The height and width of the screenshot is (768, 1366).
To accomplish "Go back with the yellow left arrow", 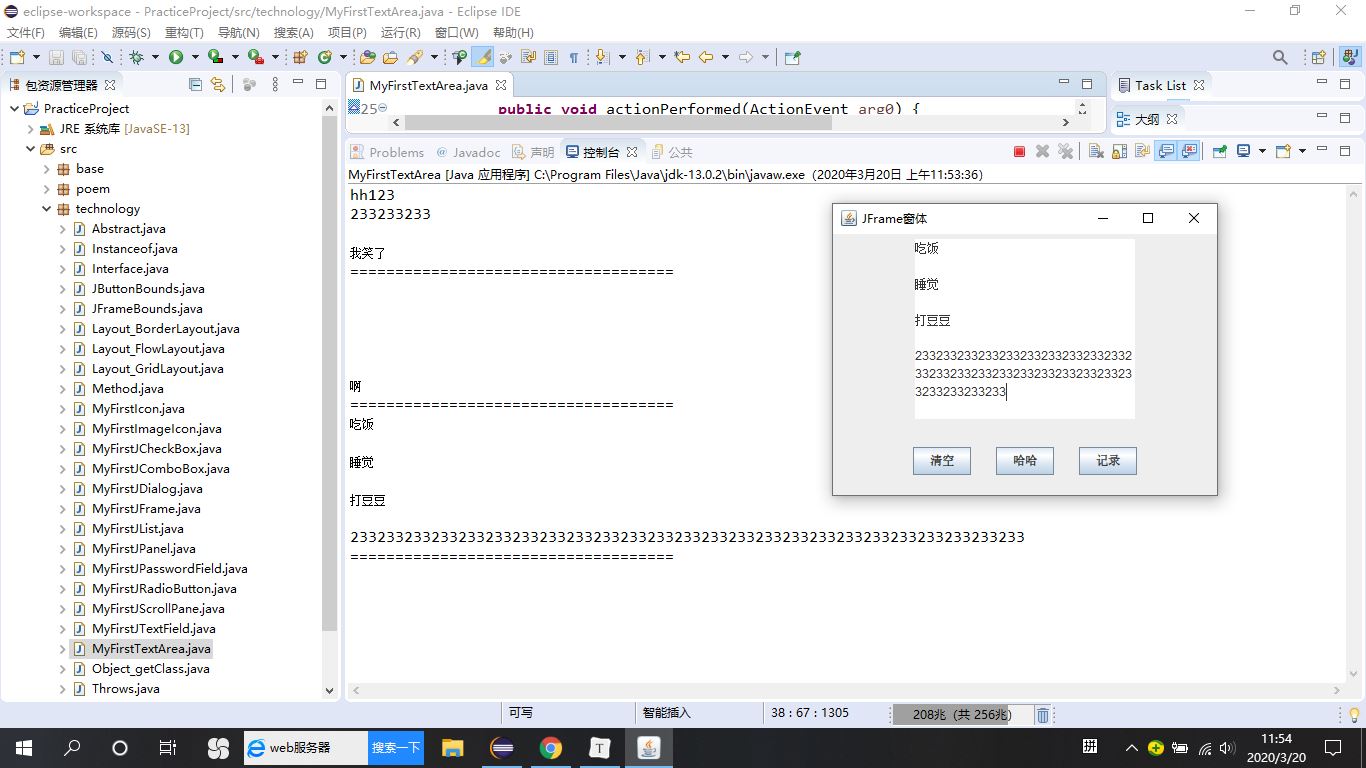I will point(706,57).
